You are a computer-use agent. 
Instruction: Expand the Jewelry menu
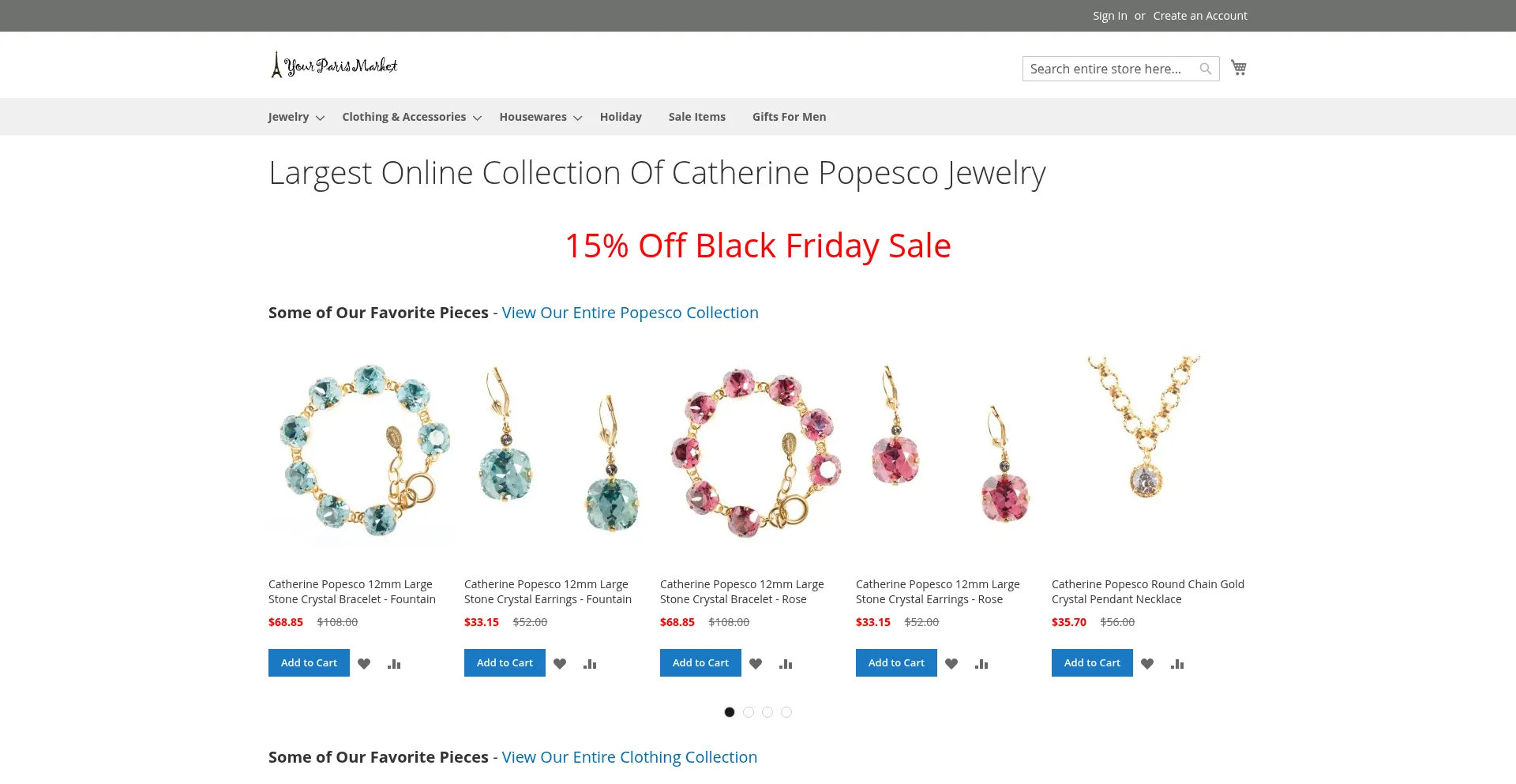(x=295, y=117)
